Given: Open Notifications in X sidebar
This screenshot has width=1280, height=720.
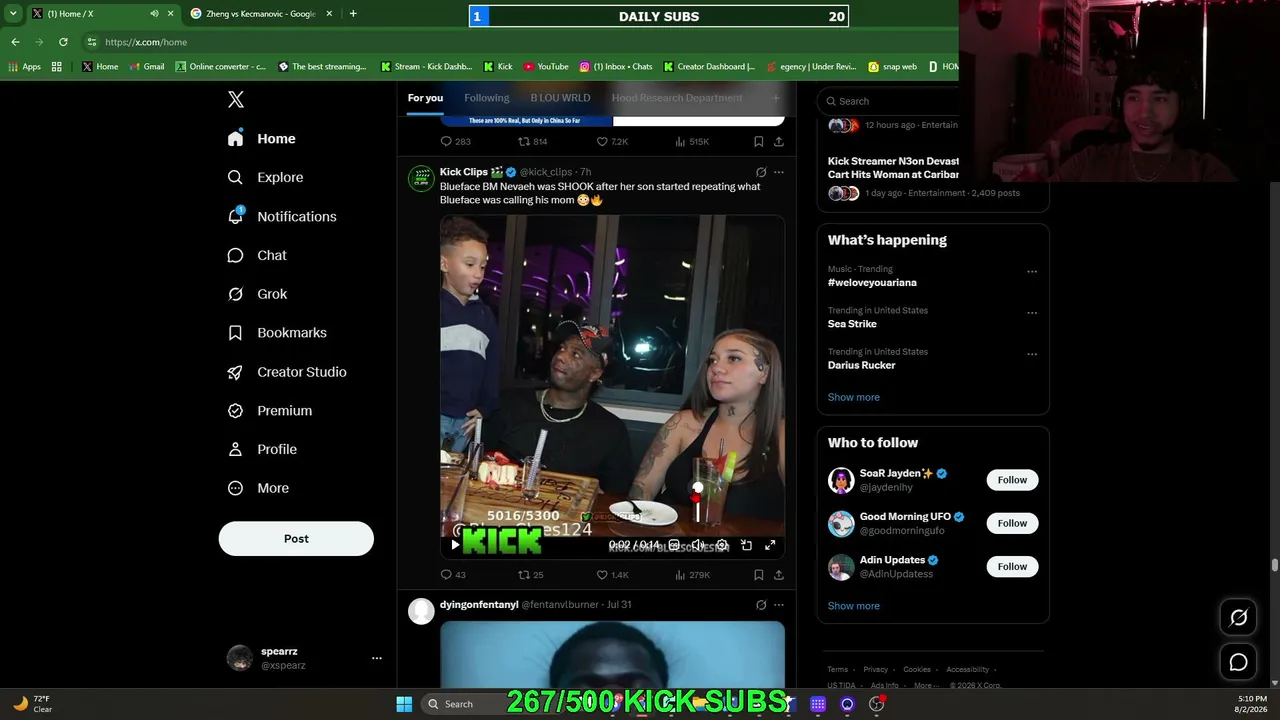Looking at the screenshot, I should click(281, 216).
